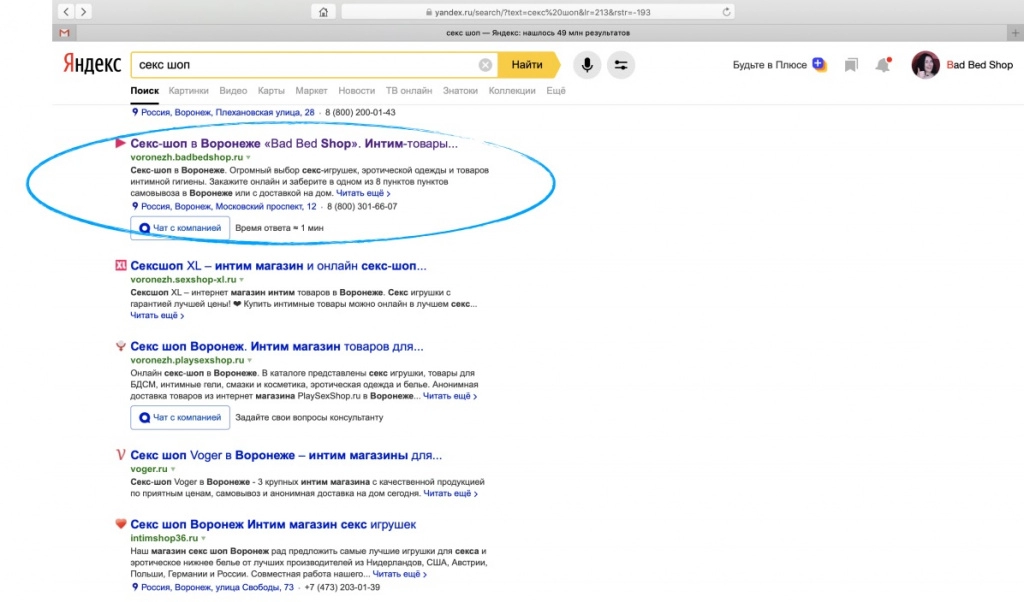The height and width of the screenshot is (602, 1024).
Task: Click the Сексшоп XL result favicon
Action: coord(120,265)
